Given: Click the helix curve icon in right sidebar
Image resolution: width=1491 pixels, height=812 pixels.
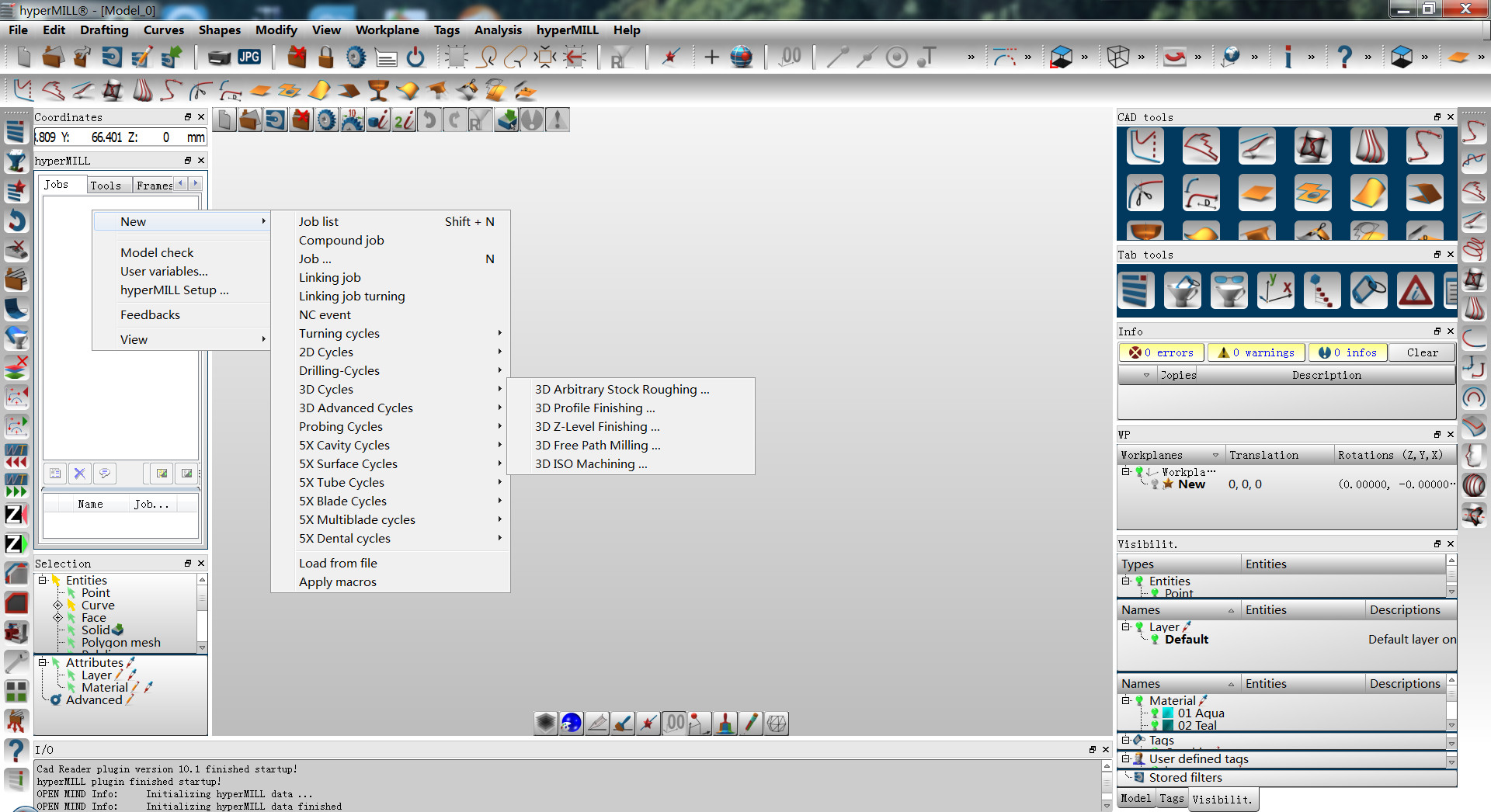Looking at the screenshot, I should [1474, 250].
